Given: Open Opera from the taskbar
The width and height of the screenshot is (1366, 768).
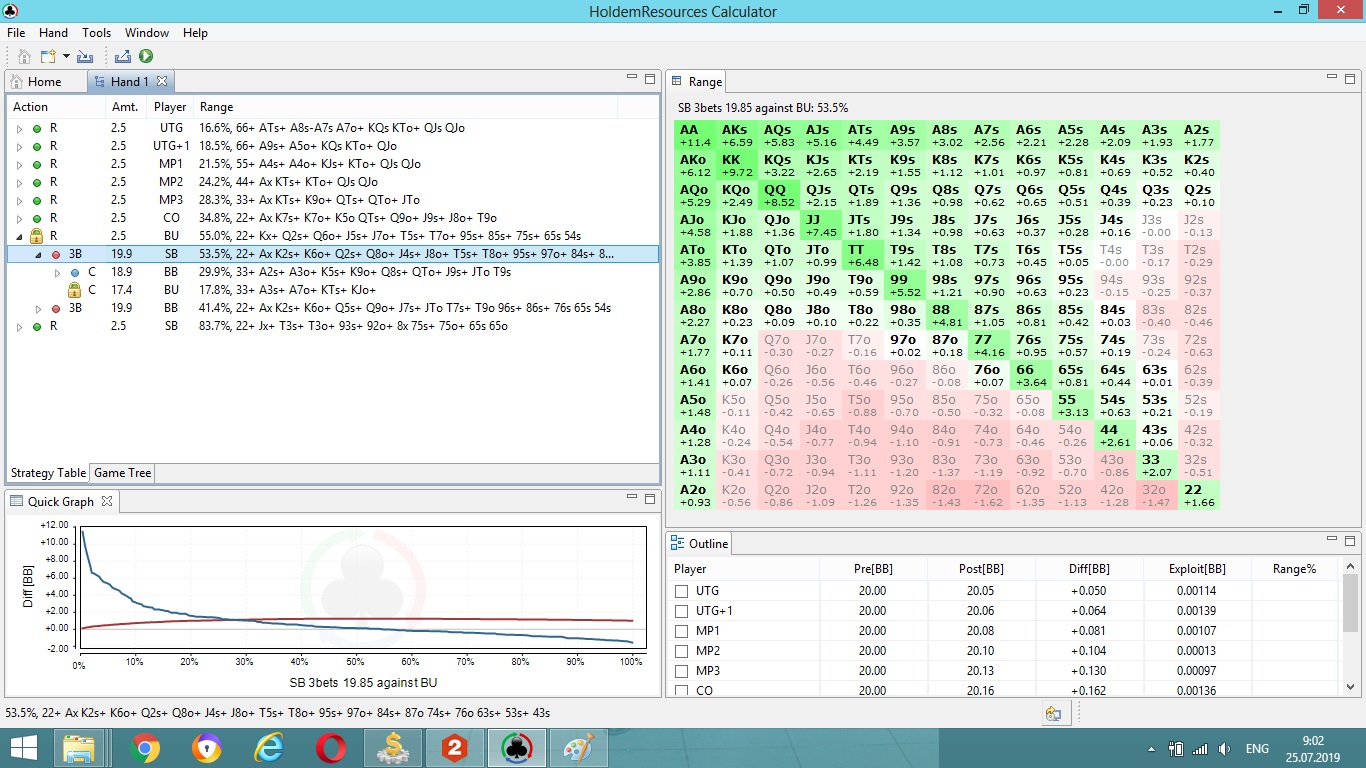Looking at the screenshot, I should point(331,748).
